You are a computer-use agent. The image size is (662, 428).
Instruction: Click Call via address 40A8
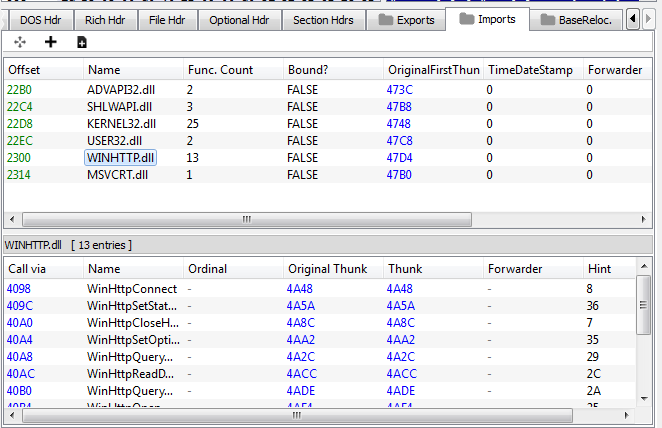pos(19,357)
